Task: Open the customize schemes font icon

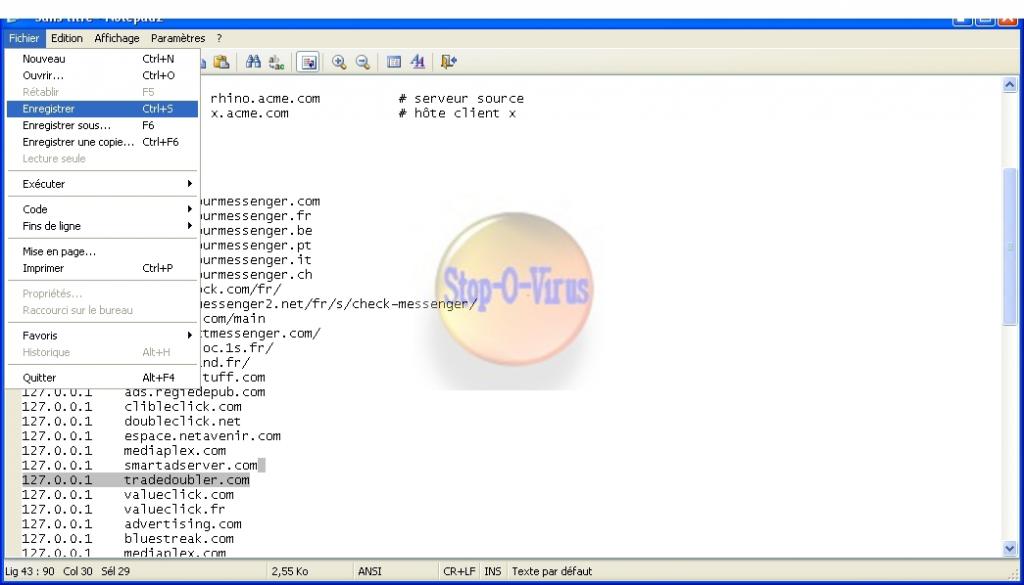Action: [x=418, y=62]
